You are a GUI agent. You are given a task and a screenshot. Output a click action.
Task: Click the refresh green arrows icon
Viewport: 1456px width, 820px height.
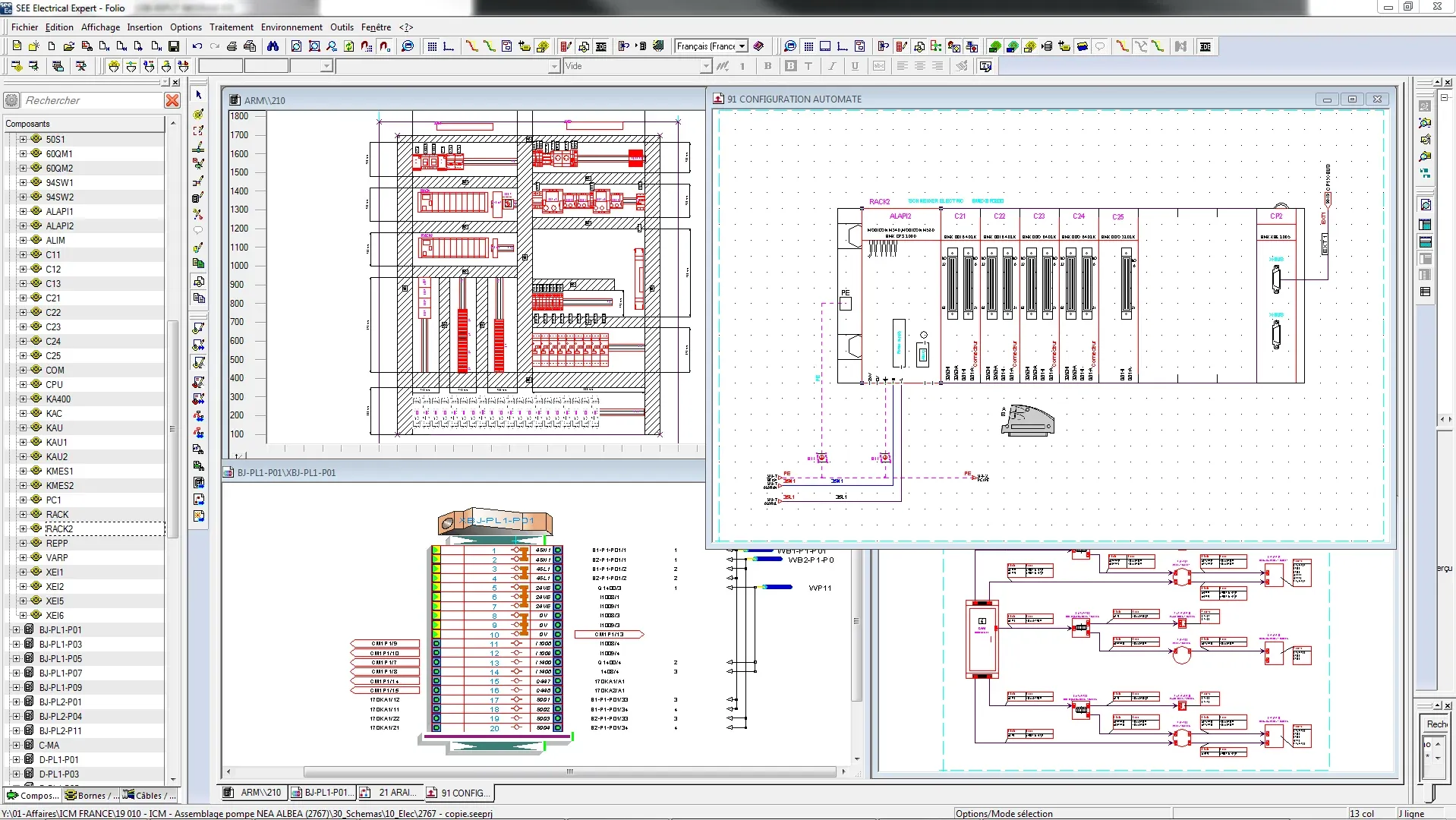click(x=348, y=46)
